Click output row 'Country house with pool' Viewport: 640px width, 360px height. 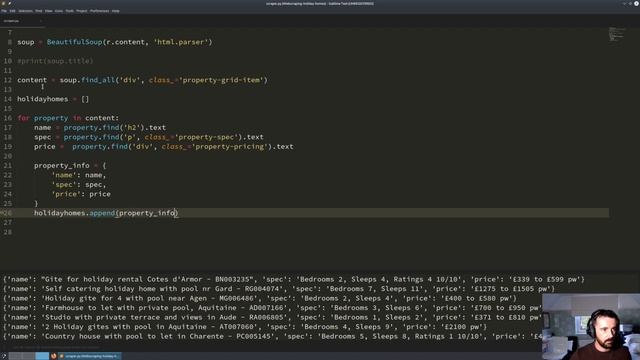click(272, 336)
